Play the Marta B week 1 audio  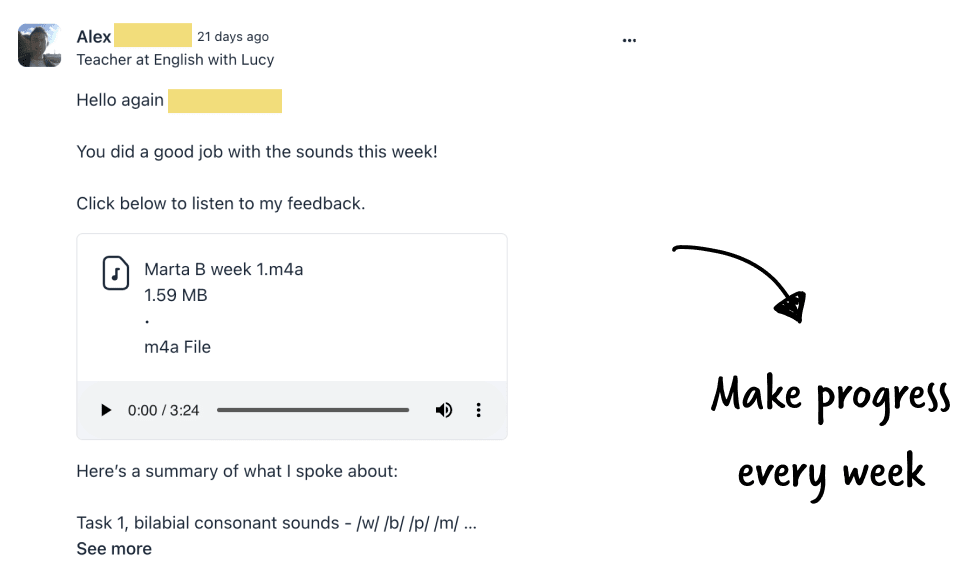(x=106, y=410)
